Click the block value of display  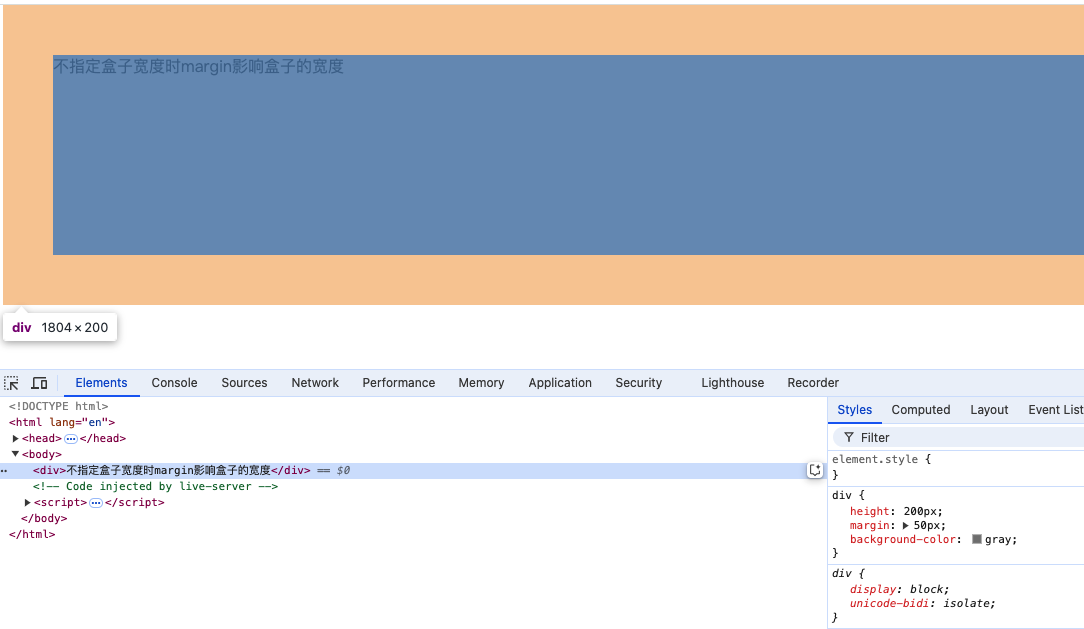pos(926,590)
